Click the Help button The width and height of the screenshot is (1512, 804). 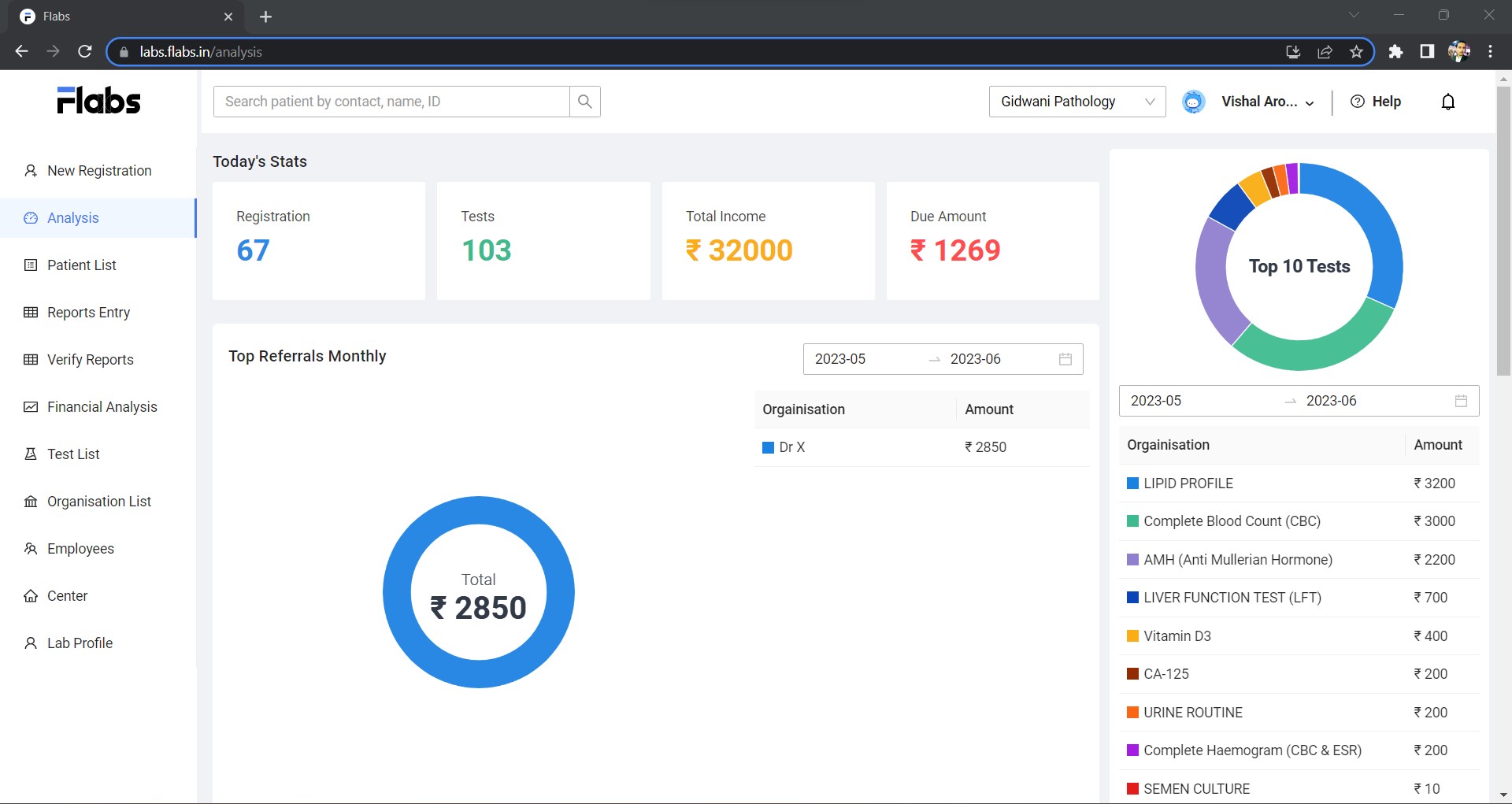point(1376,102)
